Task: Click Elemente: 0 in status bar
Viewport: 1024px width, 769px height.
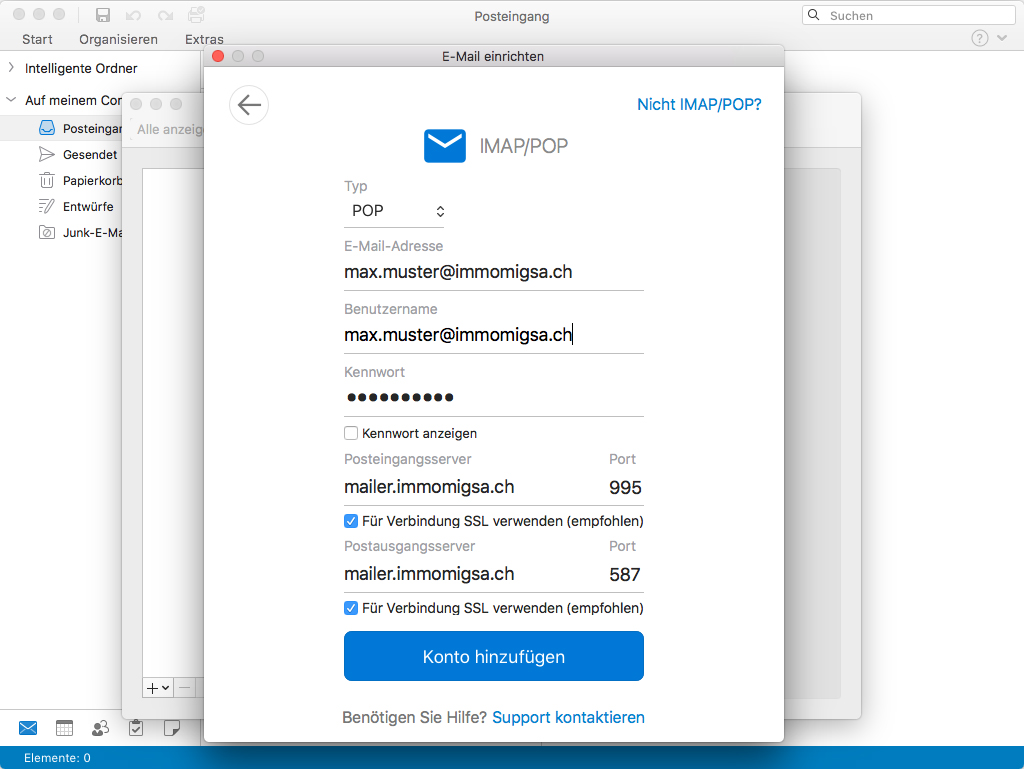Action: (x=57, y=758)
